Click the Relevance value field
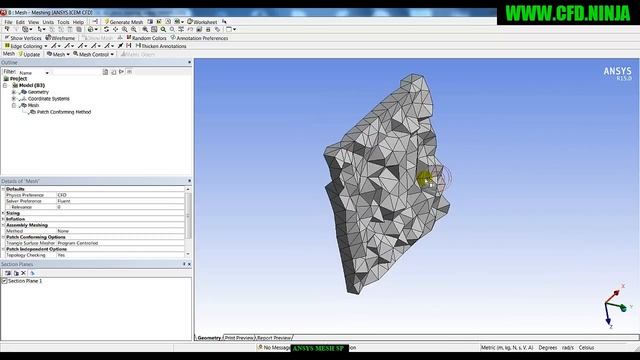This screenshot has height=360, width=640. [120, 207]
